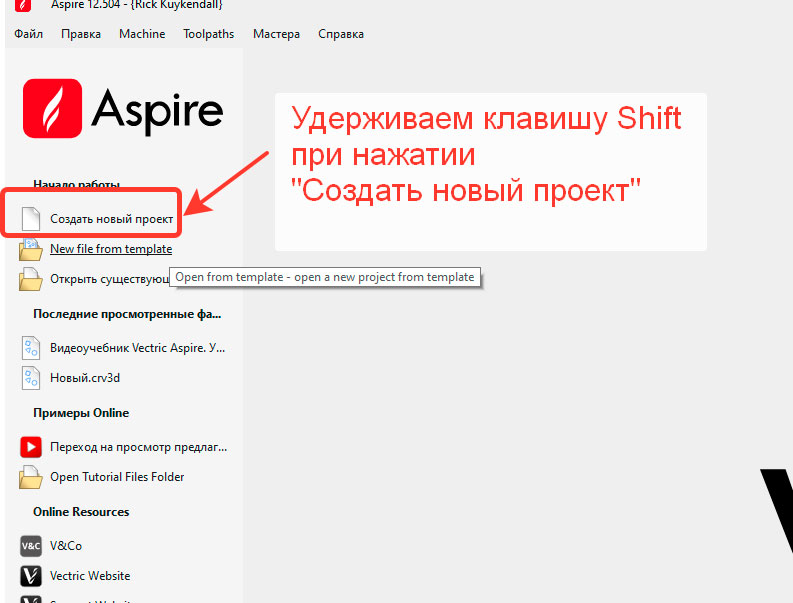This screenshot has height=603, width=793.
Task: Open the Machine menu
Action: pos(142,34)
